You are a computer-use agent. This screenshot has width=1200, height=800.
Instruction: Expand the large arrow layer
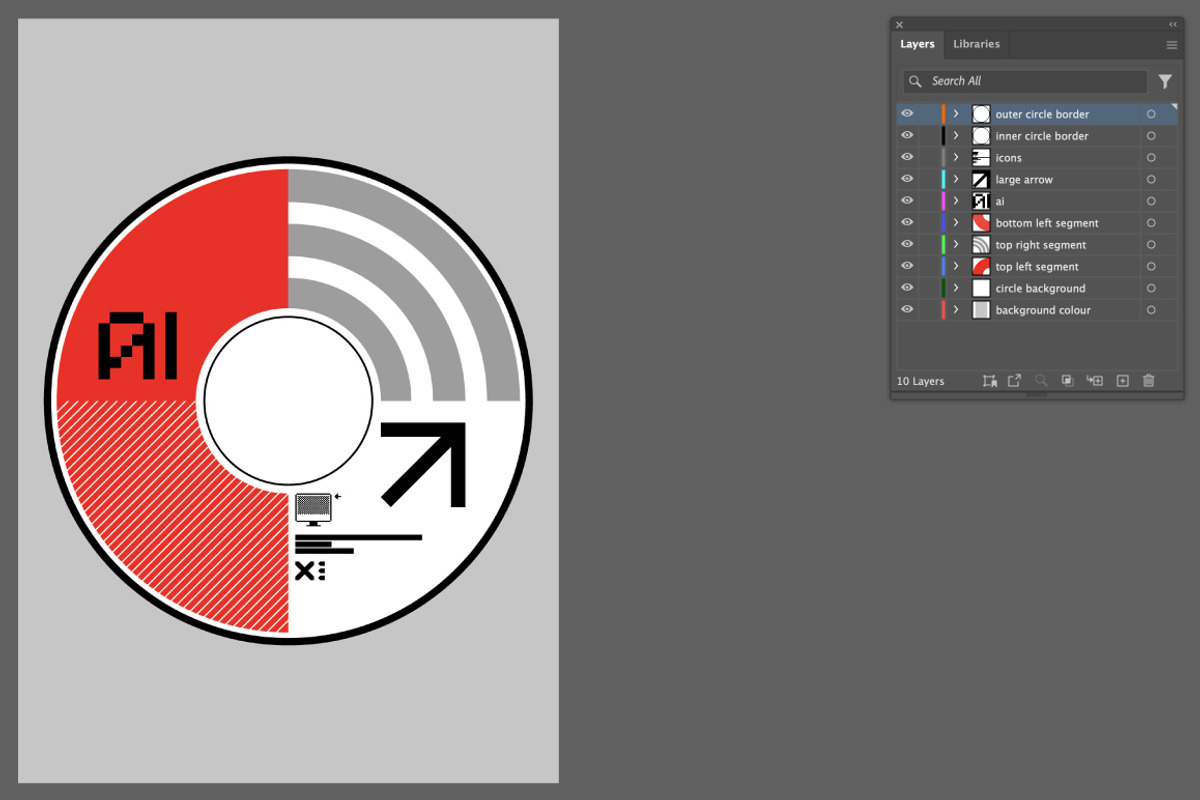pos(956,179)
